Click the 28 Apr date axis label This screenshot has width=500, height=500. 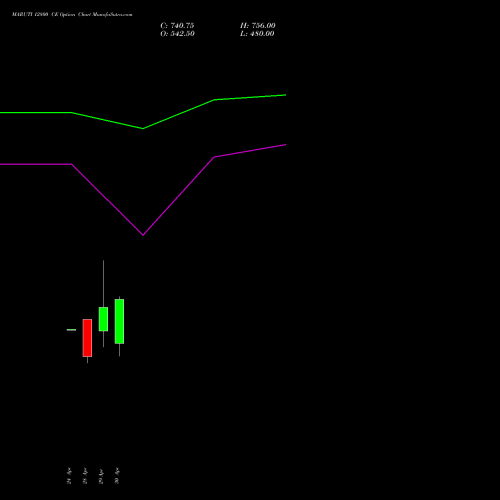click(85, 476)
